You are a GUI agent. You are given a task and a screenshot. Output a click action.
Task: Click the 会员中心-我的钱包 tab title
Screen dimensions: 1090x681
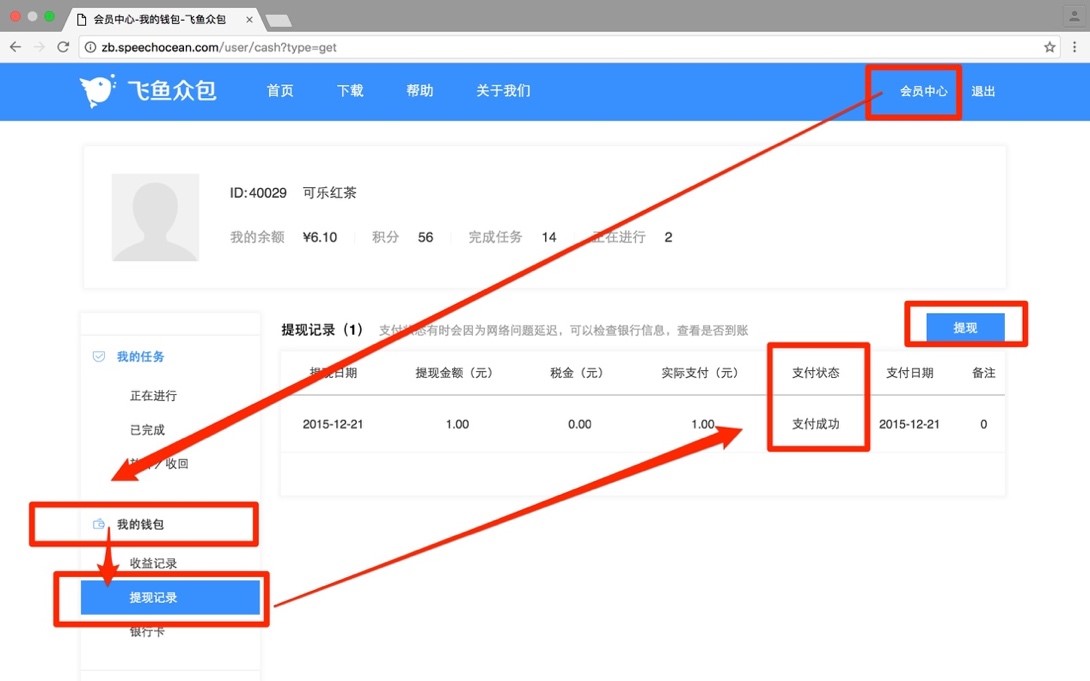[x=160, y=19]
